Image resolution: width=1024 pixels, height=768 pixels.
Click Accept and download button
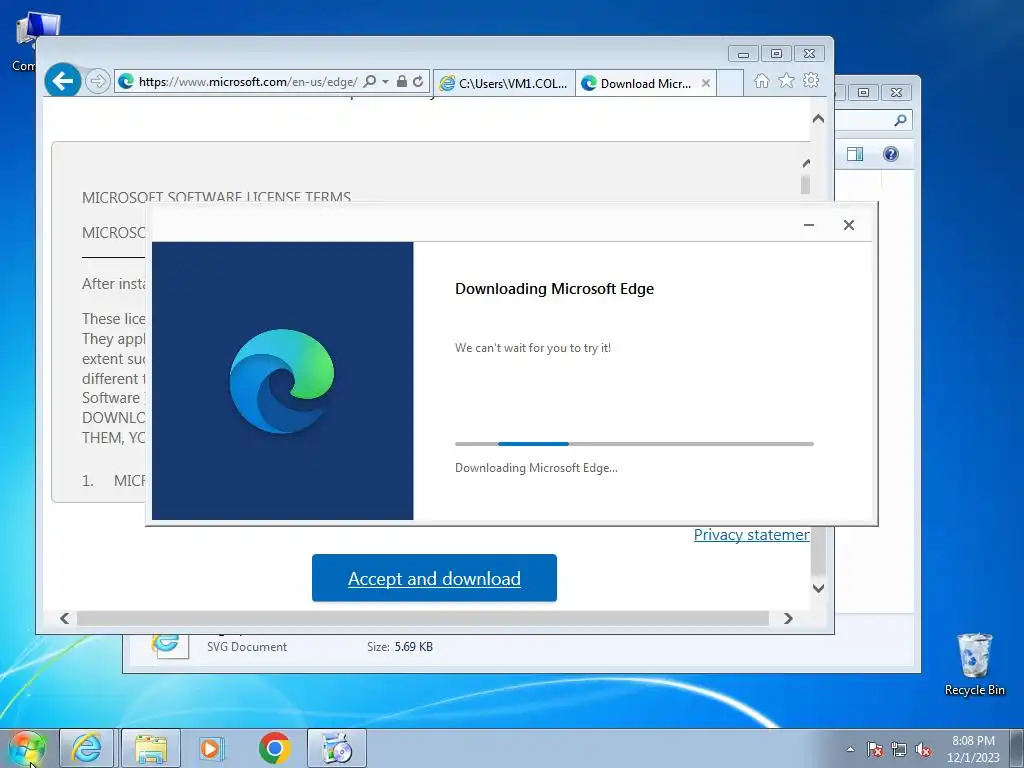[434, 578]
